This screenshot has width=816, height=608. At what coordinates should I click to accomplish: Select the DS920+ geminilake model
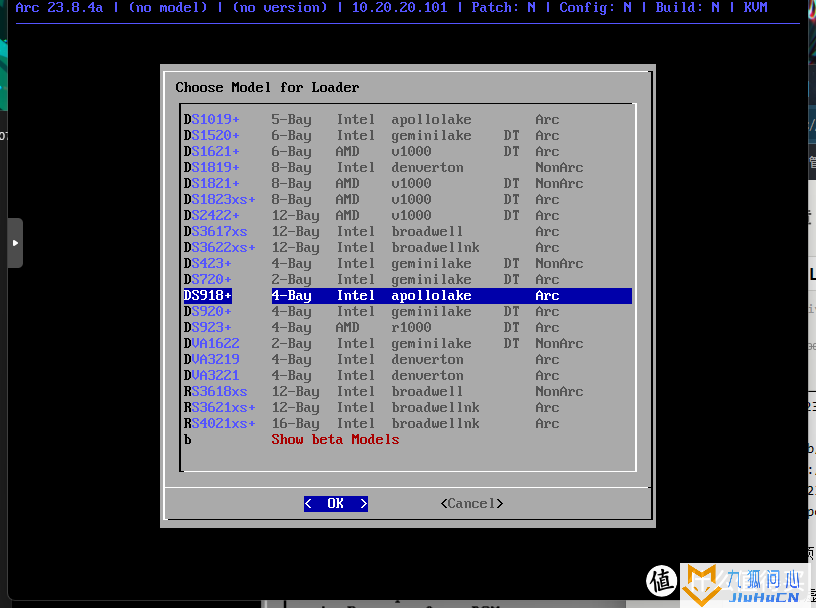point(407,311)
